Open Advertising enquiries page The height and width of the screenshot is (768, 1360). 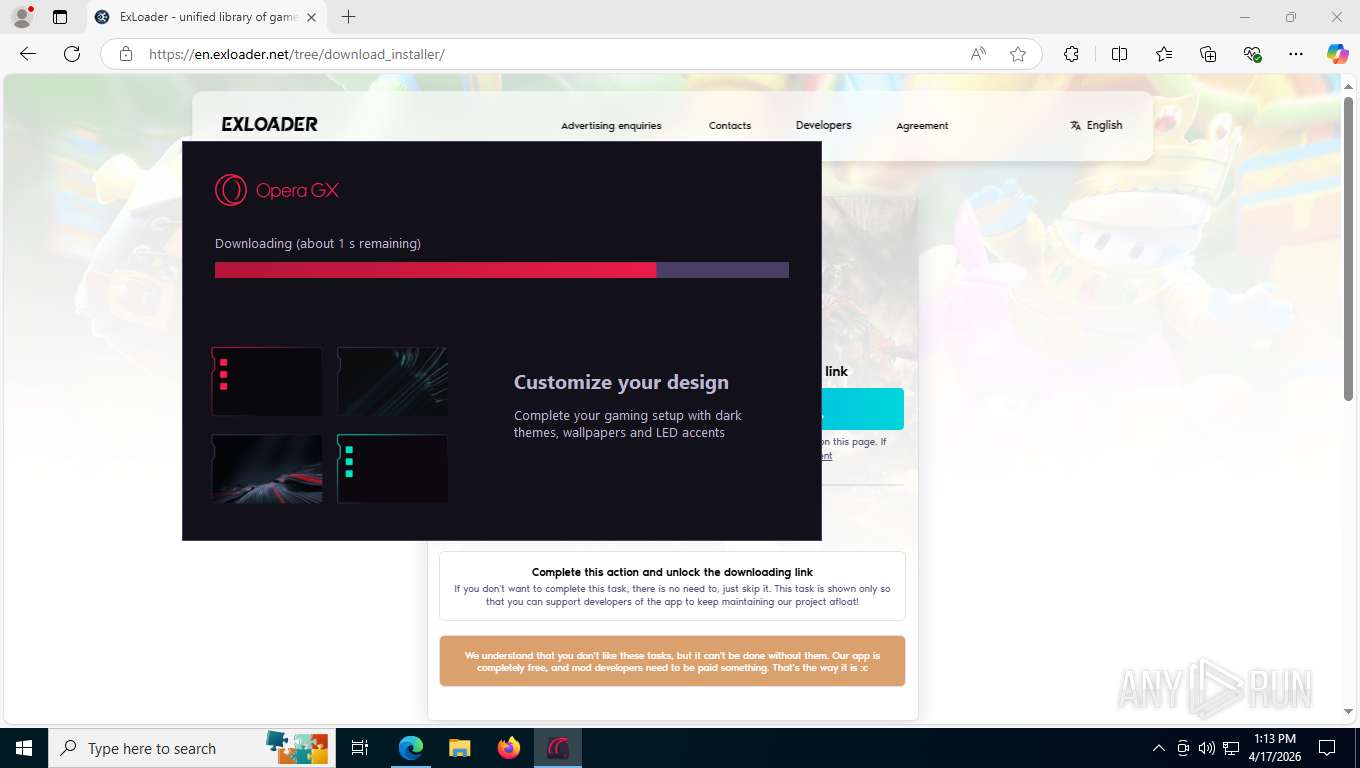[611, 126]
